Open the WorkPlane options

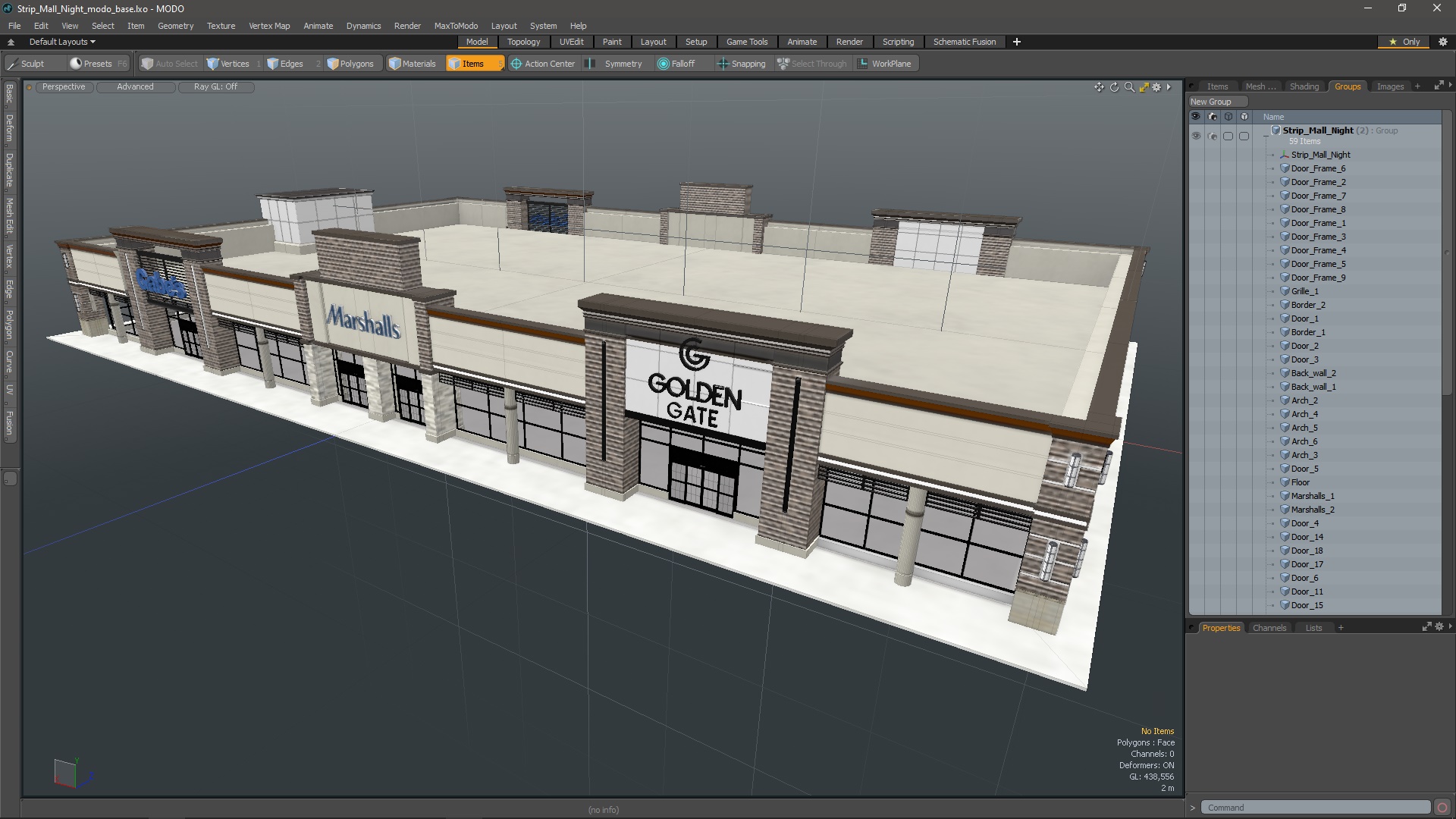885,64
